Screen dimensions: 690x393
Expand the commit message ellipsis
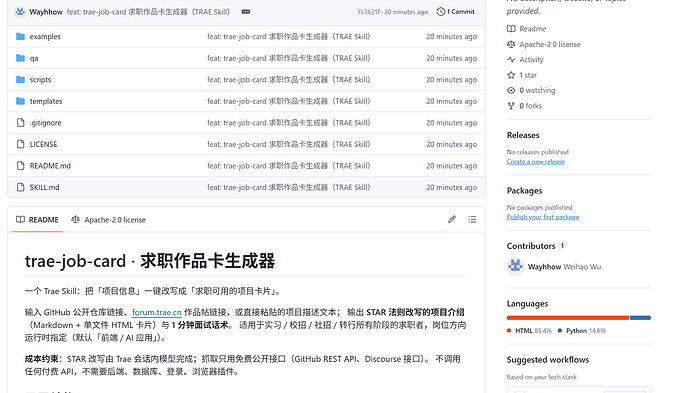(246, 12)
